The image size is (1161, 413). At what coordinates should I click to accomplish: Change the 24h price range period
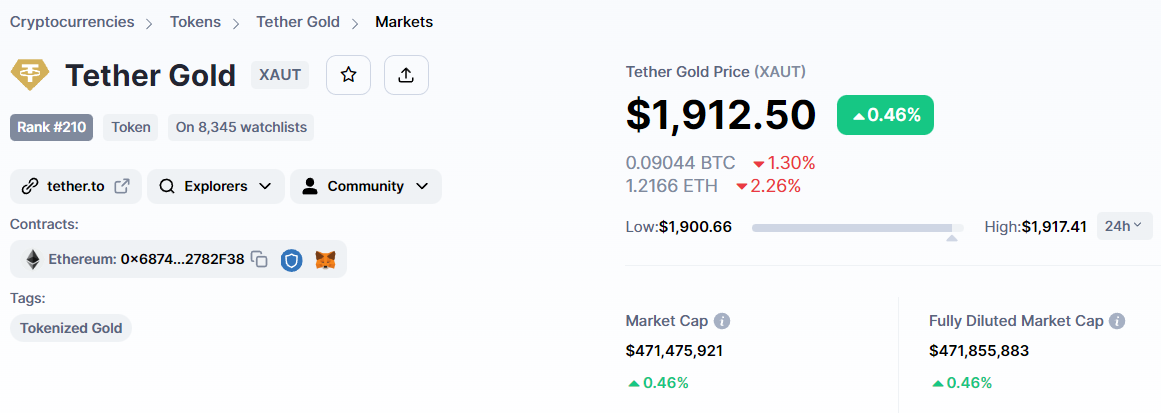1124,226
